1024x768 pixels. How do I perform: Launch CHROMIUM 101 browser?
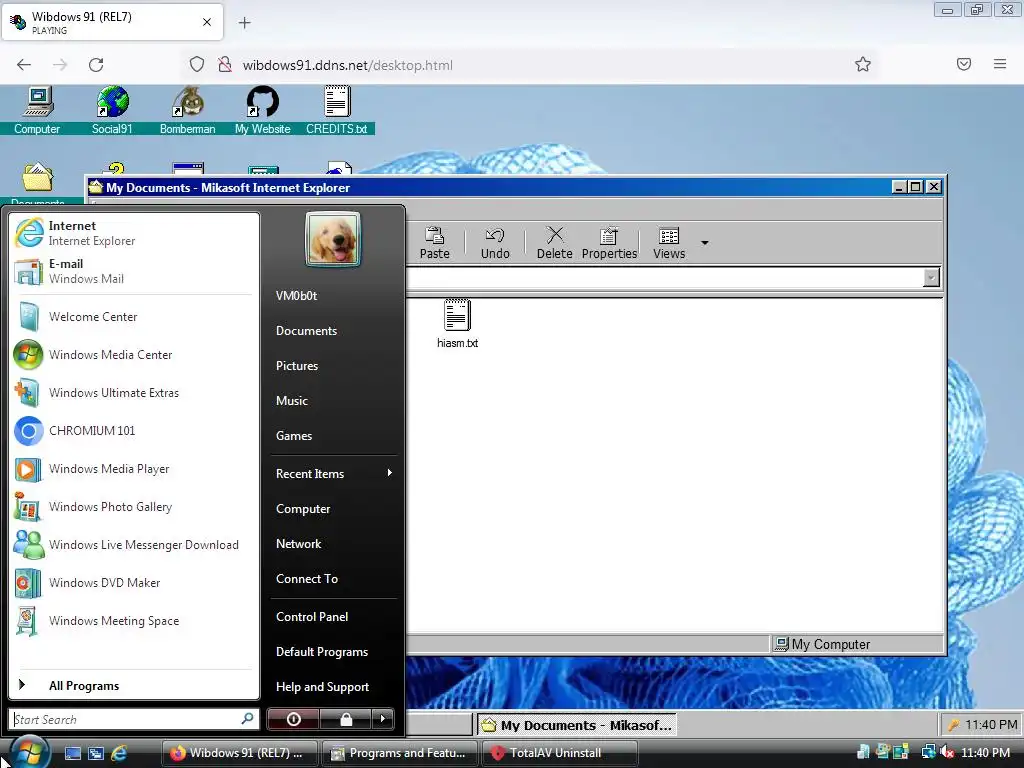click(x=133, y=430)
